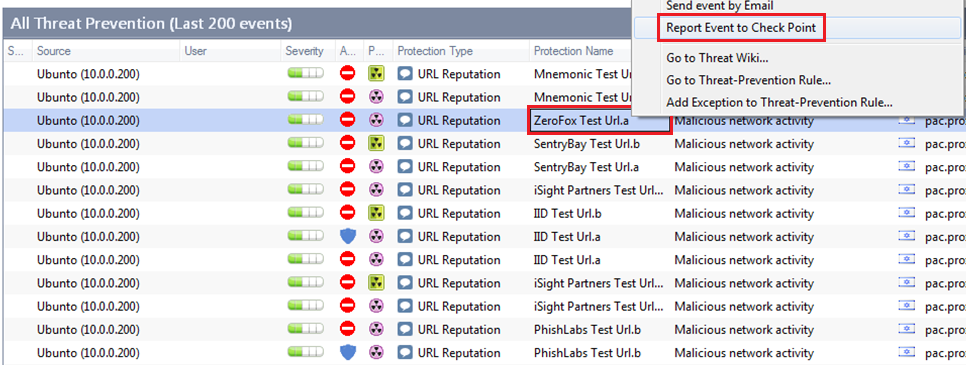The width and height of the screenshot is (966, 366).
Task: Click the block icon in SentryBay Test Url.a row
Action: tap(347, 167)
